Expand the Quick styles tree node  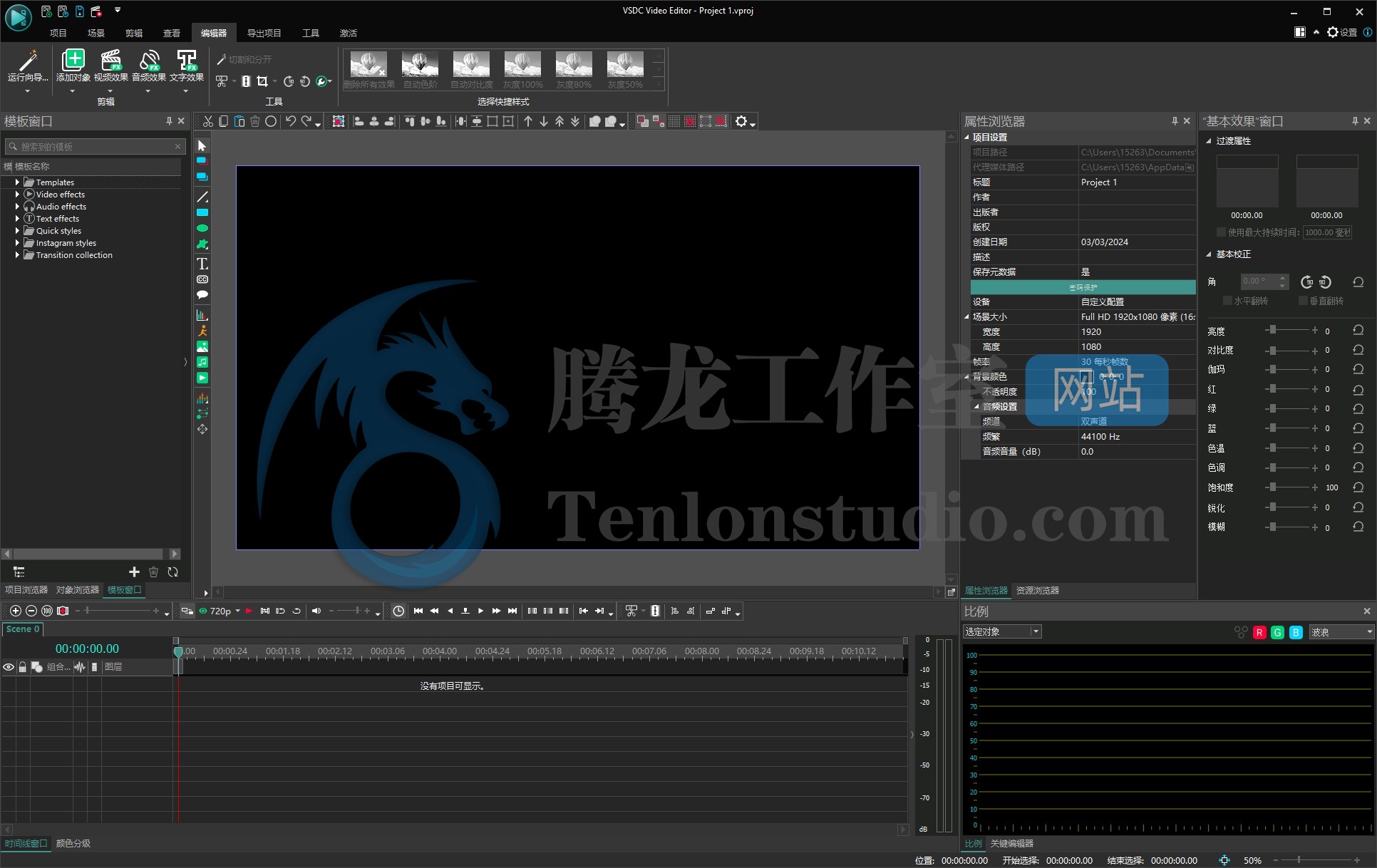click(17, 231)
